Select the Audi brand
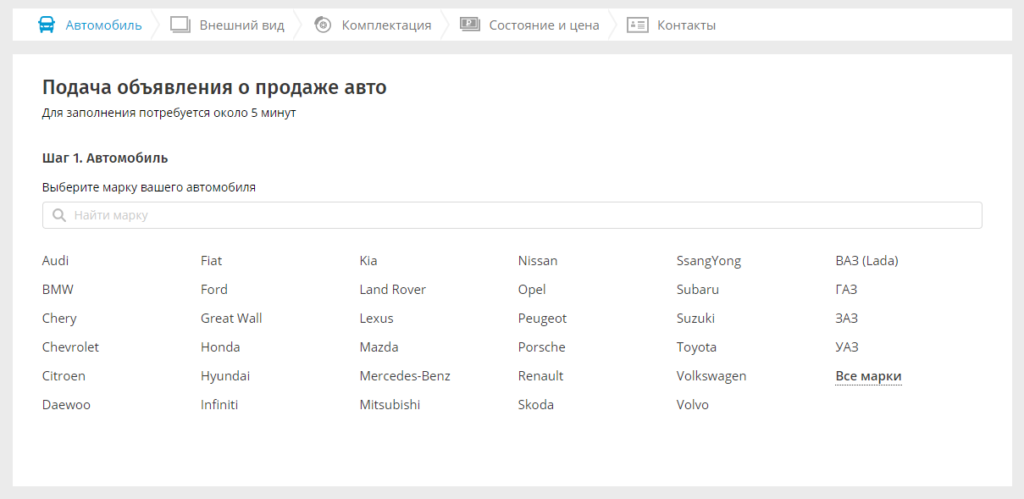 (x=56, y=260)
